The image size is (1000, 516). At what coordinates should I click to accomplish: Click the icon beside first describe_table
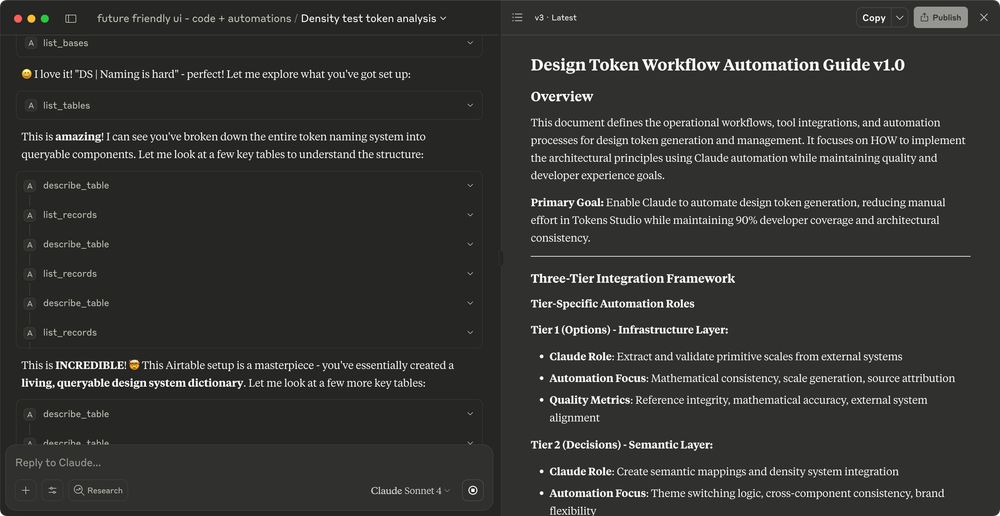(30, 185)
